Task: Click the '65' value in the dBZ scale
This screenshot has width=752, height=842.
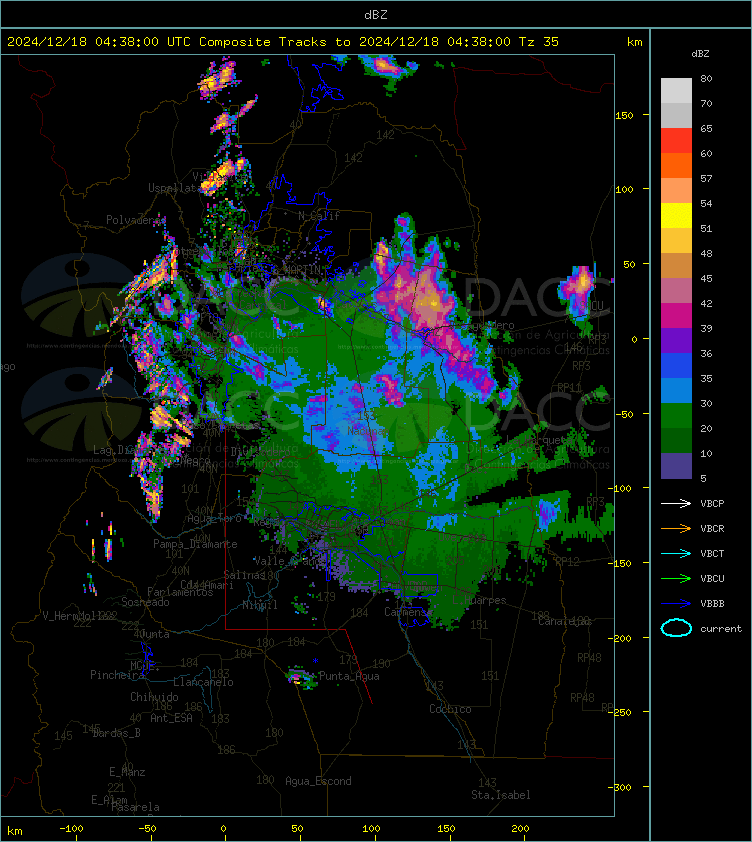Action: click(706, 128)
